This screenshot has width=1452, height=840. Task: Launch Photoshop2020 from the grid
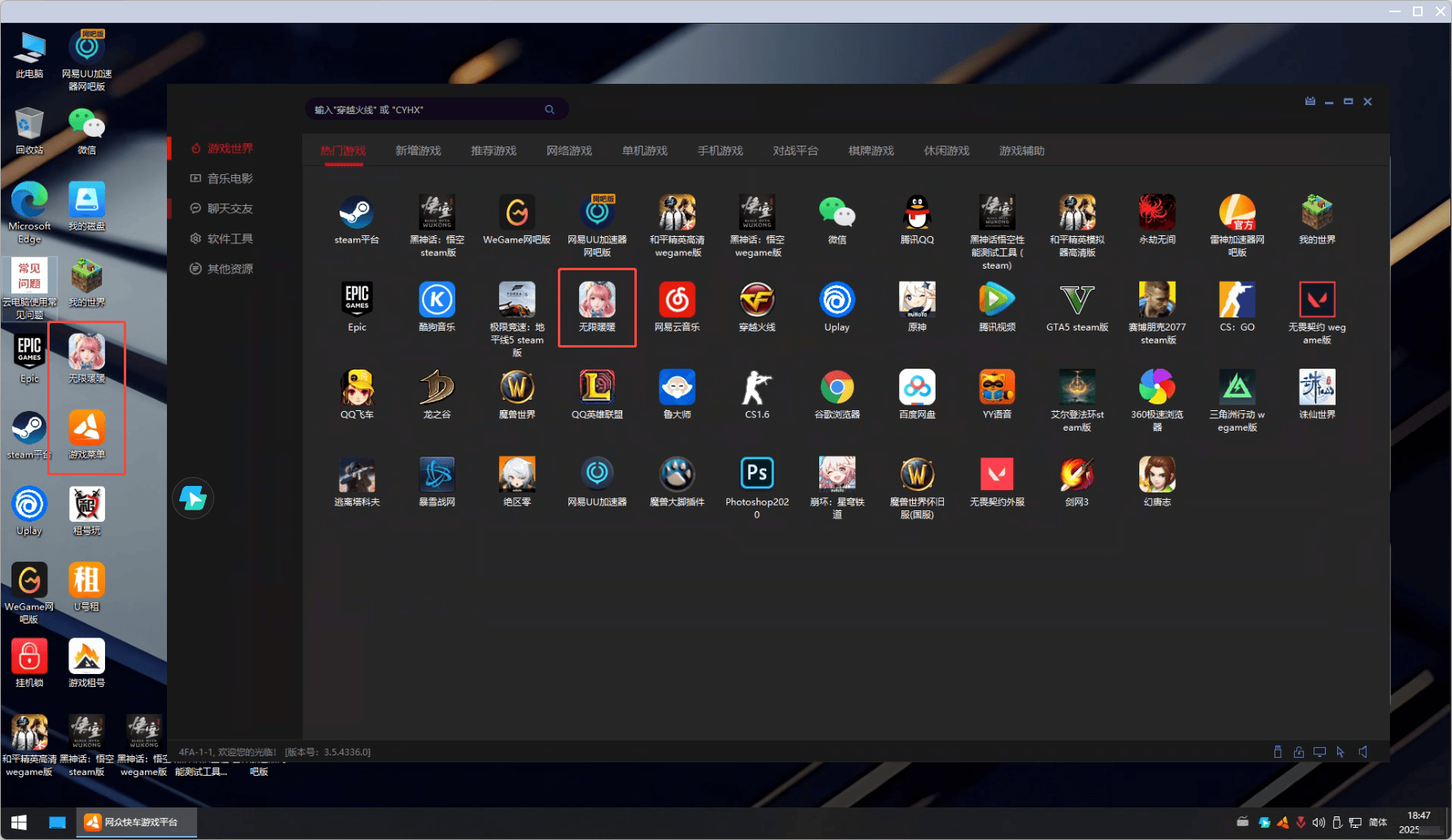757,475
